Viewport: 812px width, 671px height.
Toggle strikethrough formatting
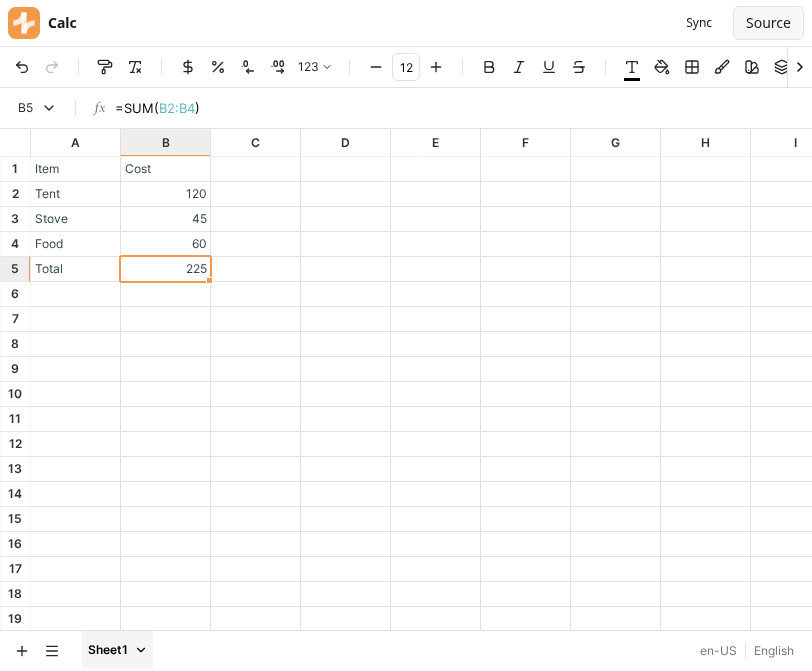tap(579, 67)
